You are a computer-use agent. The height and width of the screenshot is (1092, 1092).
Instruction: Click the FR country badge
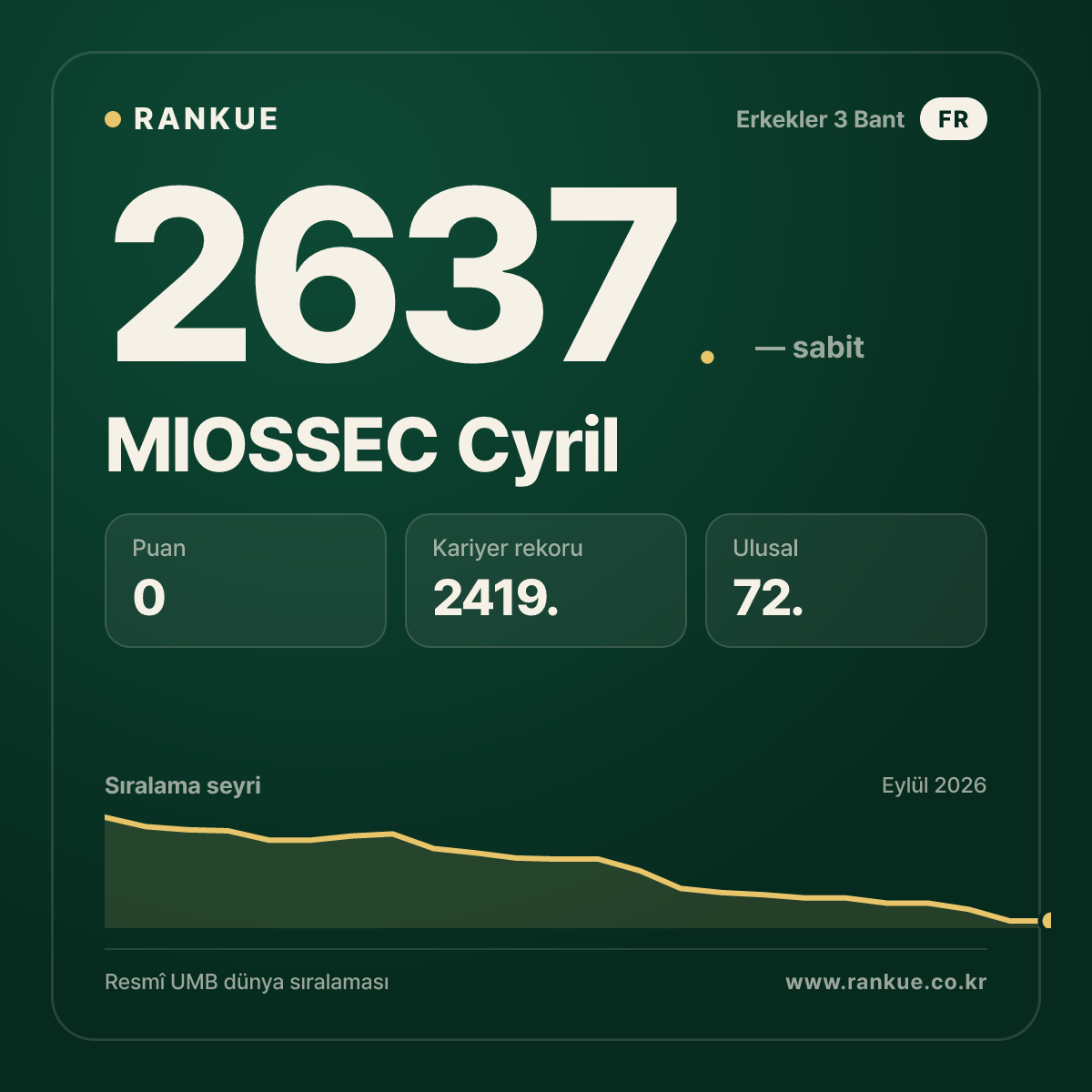953,119
